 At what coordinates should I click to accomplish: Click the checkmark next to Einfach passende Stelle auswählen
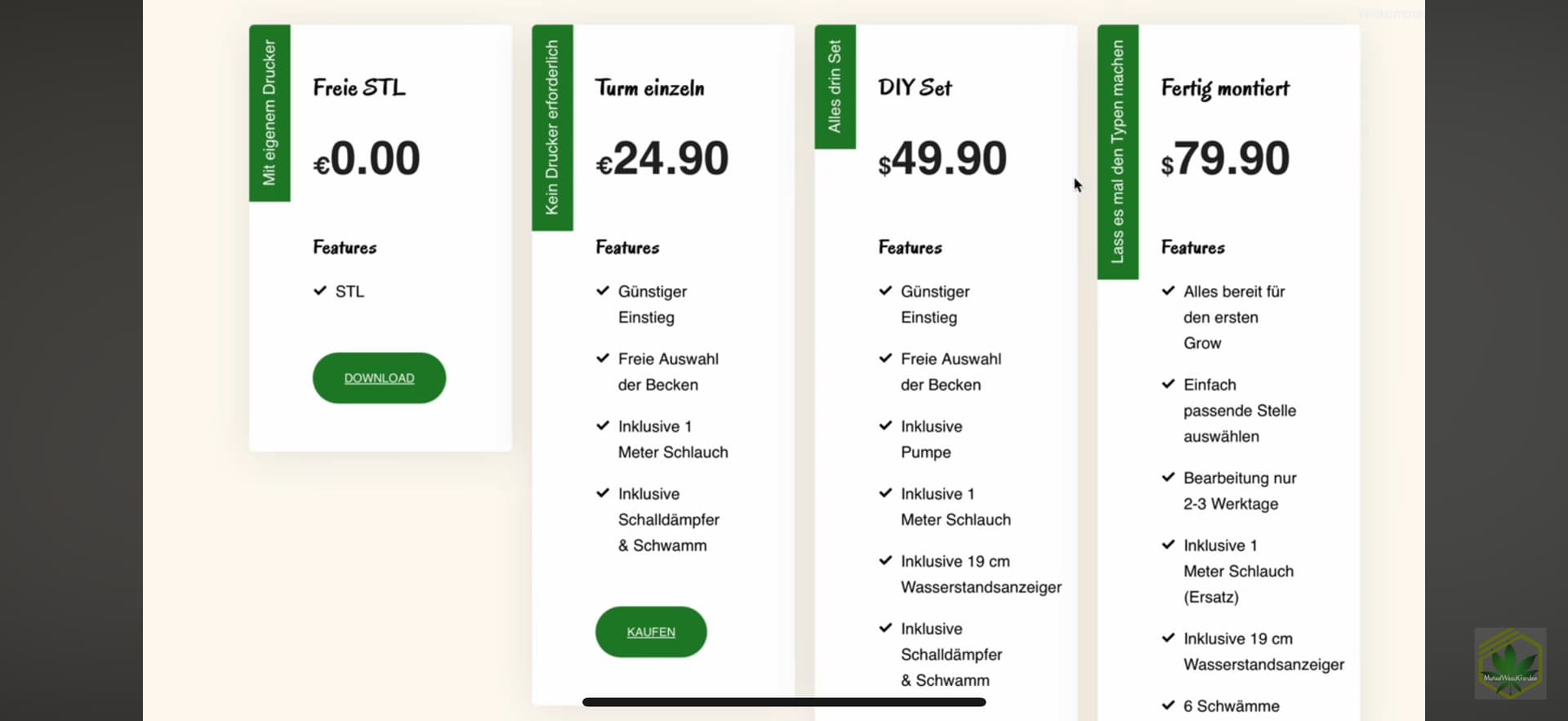(1169, 384)
